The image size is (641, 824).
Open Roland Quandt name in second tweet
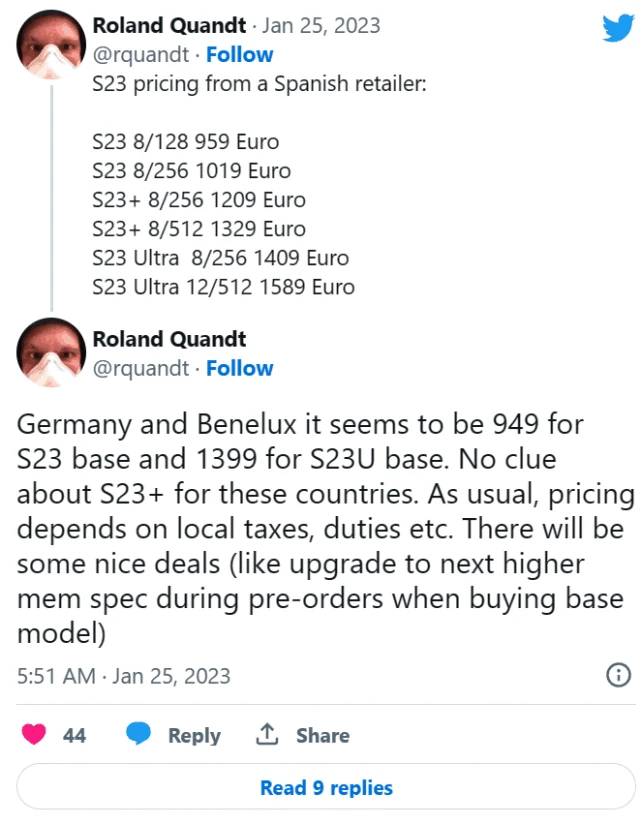[x=169, y=339]
